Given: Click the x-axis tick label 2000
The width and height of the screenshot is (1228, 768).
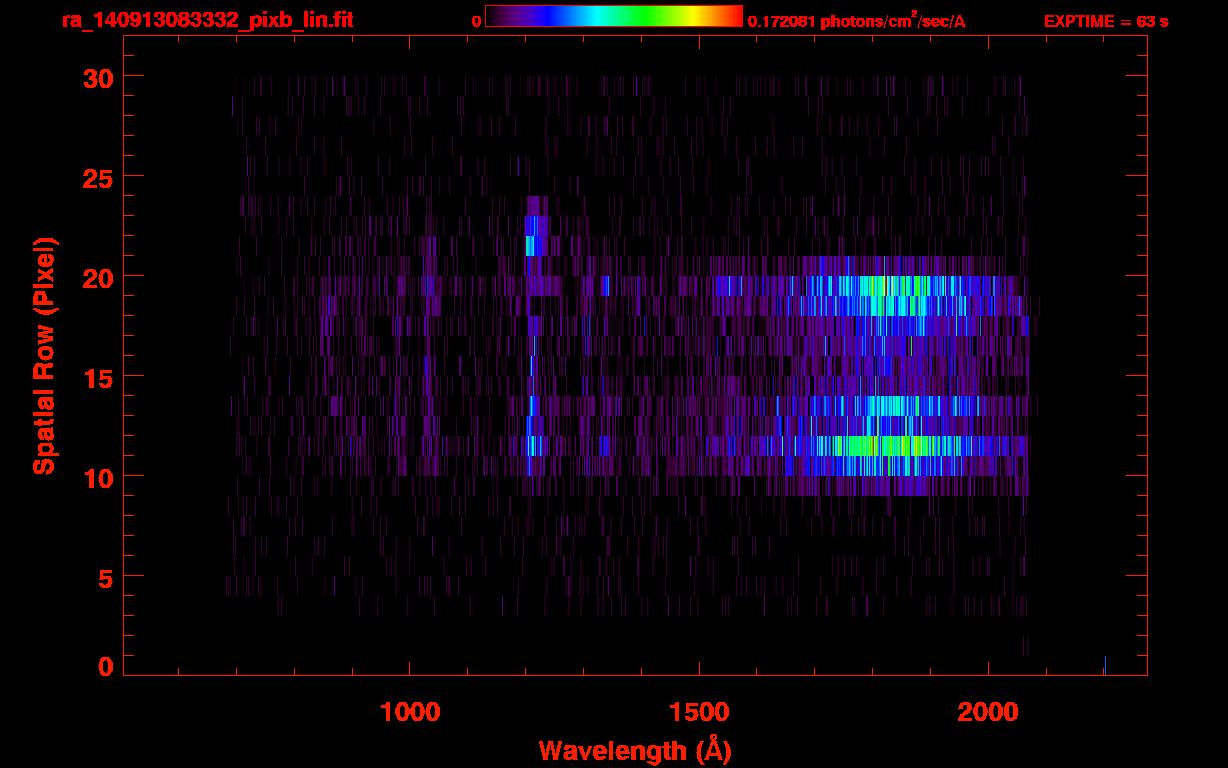Looking at the screenshot, I should [x=988, y=712].
